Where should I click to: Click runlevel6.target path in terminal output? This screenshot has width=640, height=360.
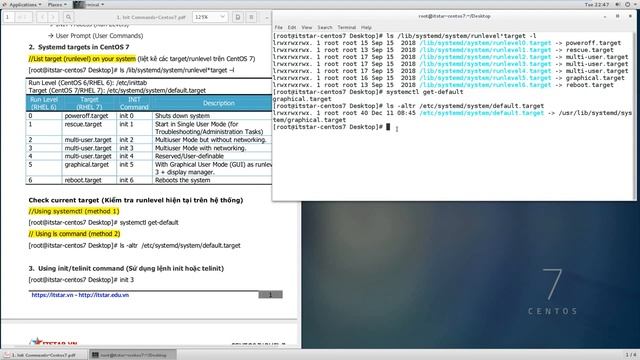[485, 85]
